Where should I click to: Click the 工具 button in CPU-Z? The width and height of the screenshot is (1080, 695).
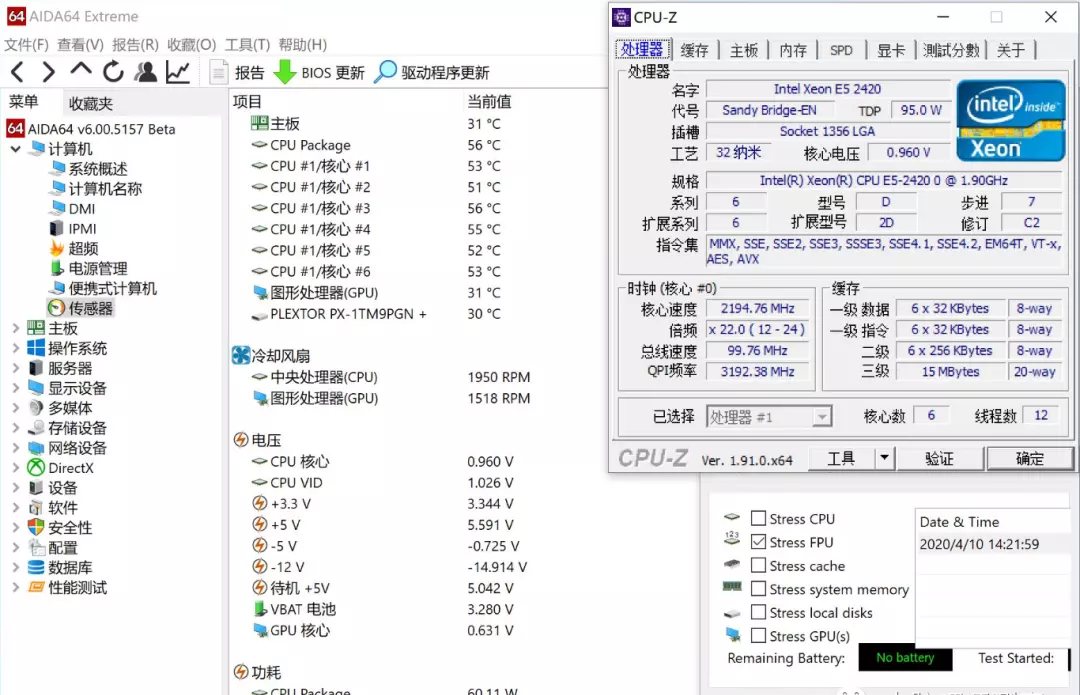click(841, 459)
